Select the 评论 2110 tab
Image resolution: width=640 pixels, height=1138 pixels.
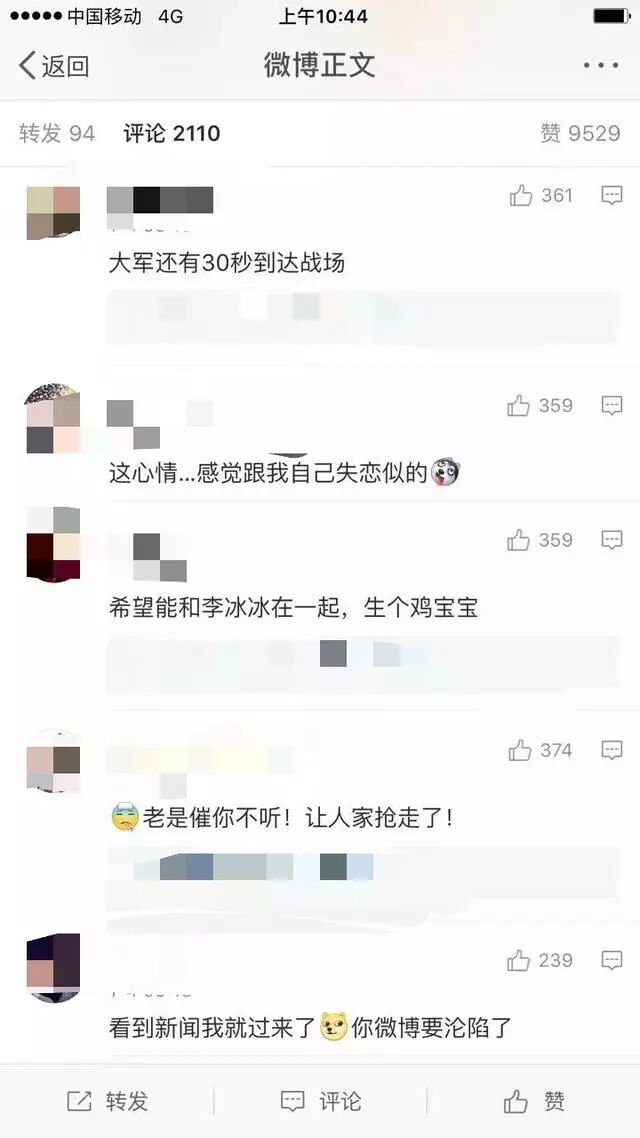tap(171, 134)
